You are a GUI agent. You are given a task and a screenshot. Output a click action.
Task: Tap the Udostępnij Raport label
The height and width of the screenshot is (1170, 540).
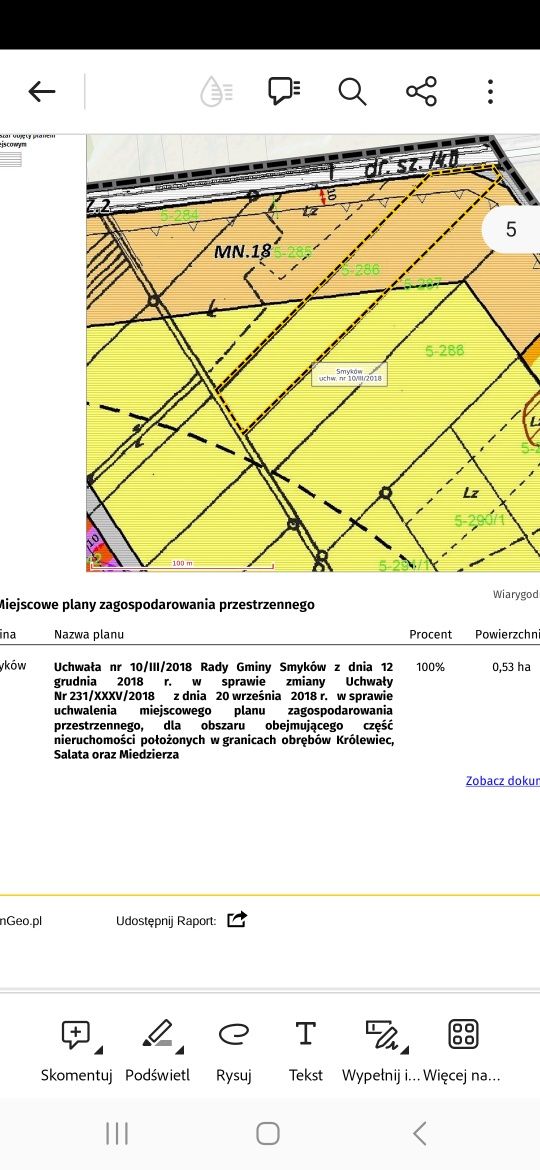pos(166,921)
